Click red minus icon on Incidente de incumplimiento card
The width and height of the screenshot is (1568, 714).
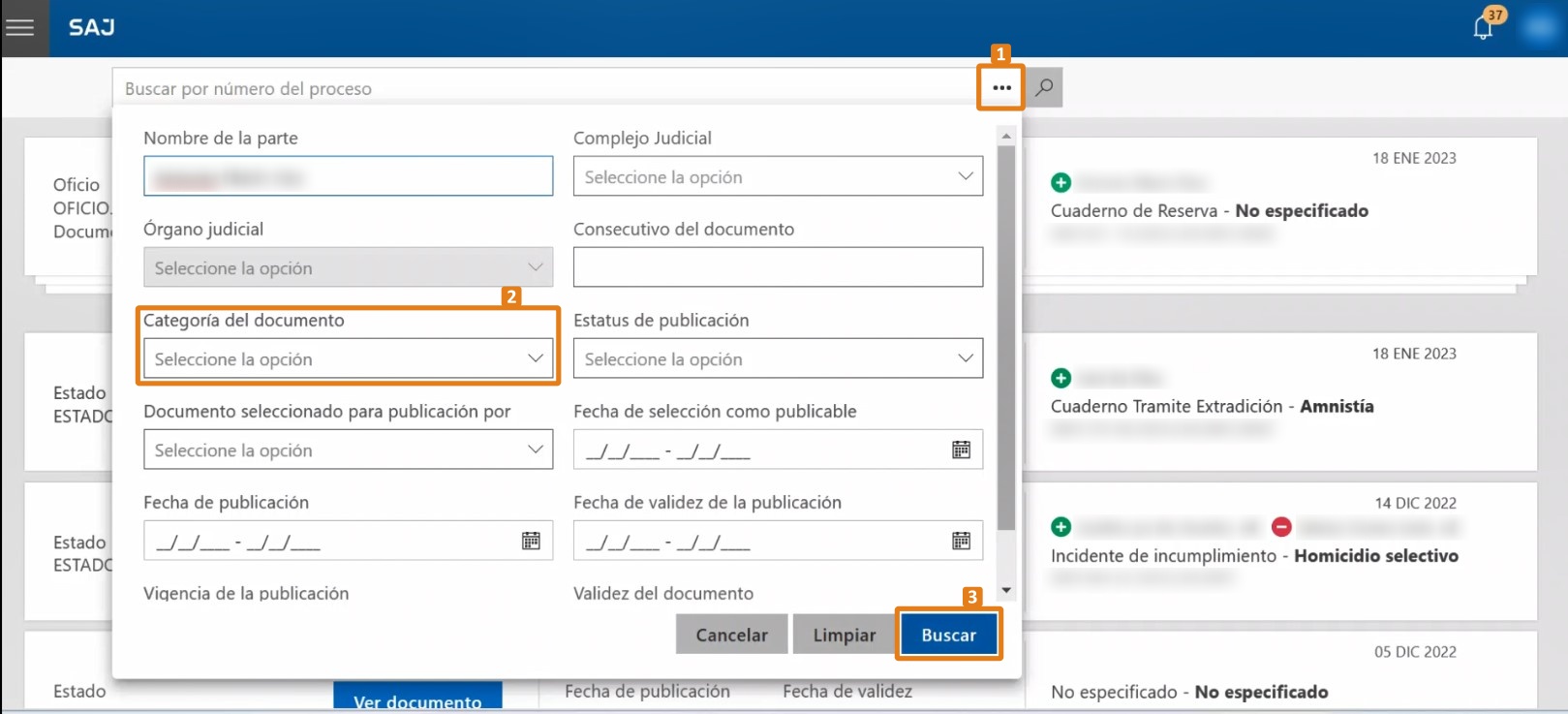(x=1281, y=527)
